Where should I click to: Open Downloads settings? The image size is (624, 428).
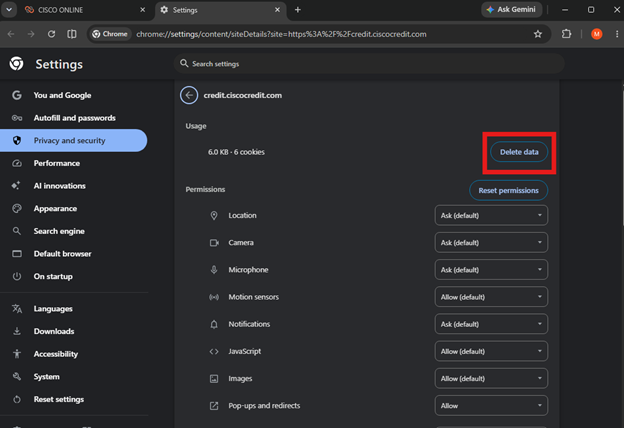click(74, 331)
